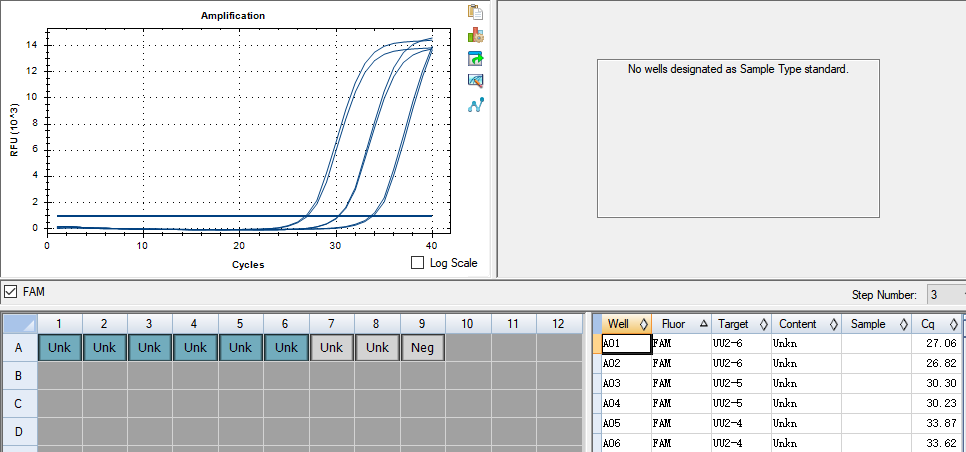
Task: Select unselected well A7 Unk
Action: tap(331, 347)
